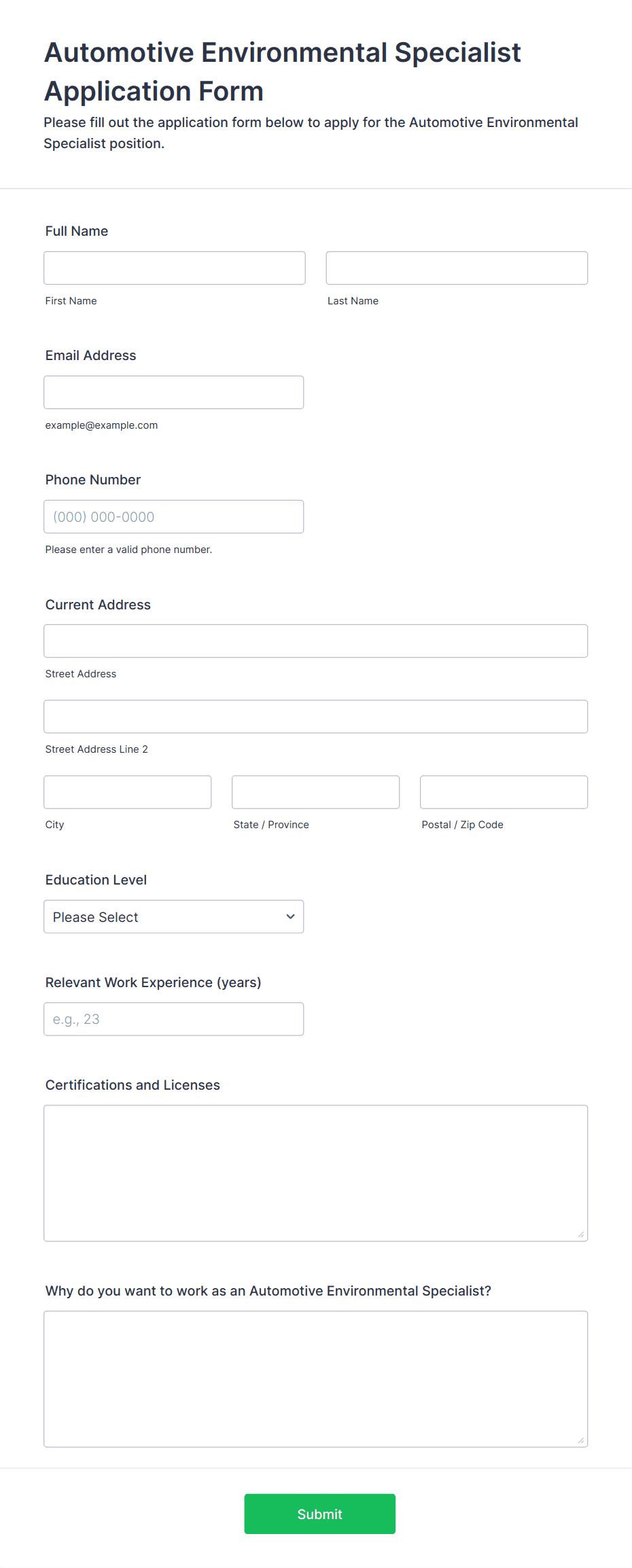Click the State / Province field
Image resolution: width=632 pixels, height=1568 pixels.
tap(316, 792)
